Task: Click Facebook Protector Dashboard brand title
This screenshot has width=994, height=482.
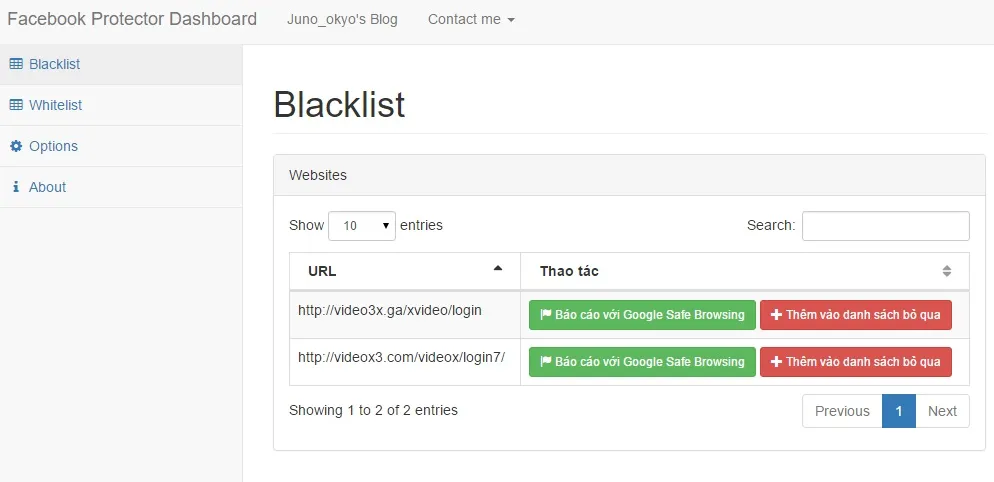Action: click(x=132, y=19)
